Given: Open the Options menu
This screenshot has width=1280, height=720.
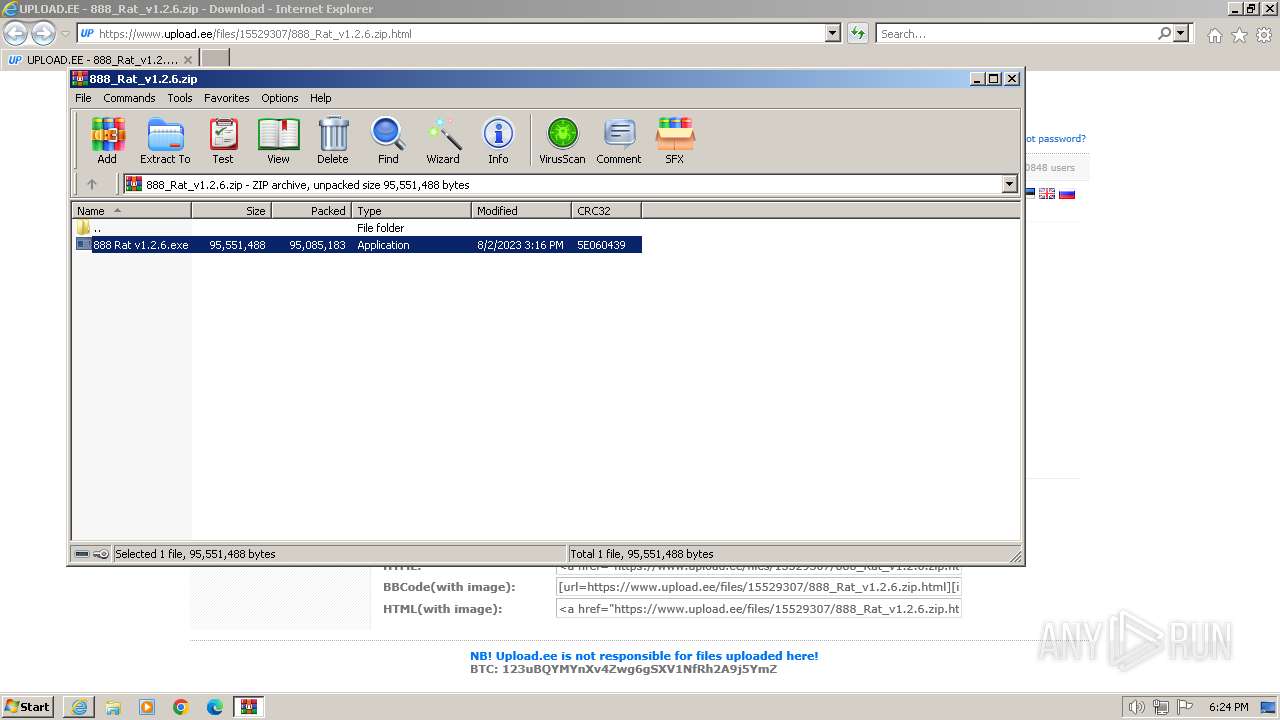Looking at the screenshot, I should [280, 98].
